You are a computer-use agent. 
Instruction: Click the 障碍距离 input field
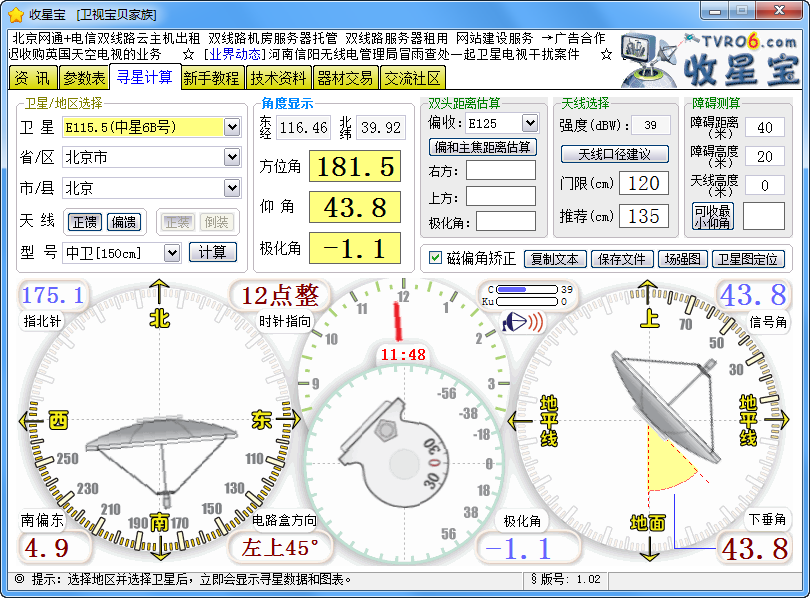765,128
